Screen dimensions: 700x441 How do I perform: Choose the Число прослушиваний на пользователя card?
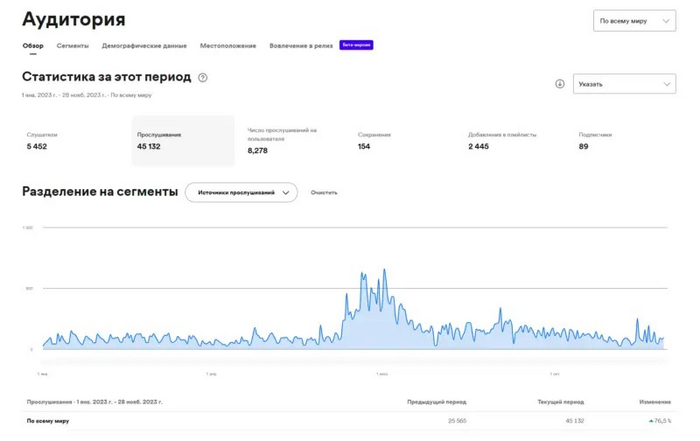[293, 141]
